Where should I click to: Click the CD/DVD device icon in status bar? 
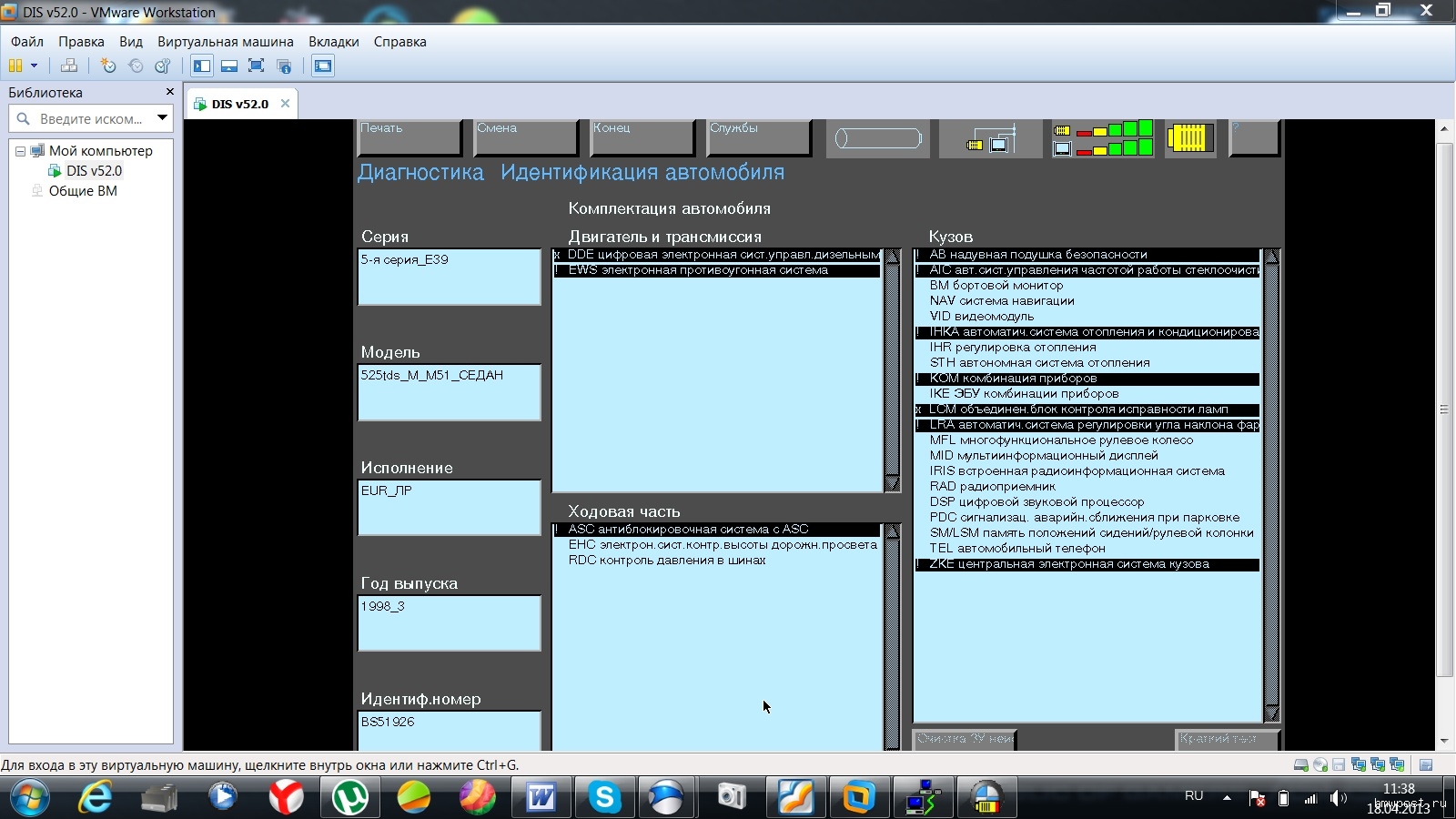click(1319, 765)
